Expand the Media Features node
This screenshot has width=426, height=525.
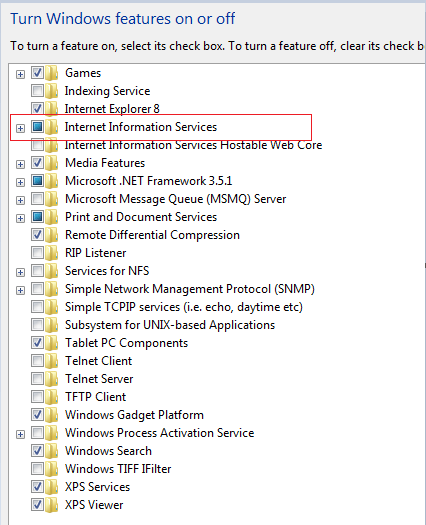pyautogui.click(x=20, y=164)
